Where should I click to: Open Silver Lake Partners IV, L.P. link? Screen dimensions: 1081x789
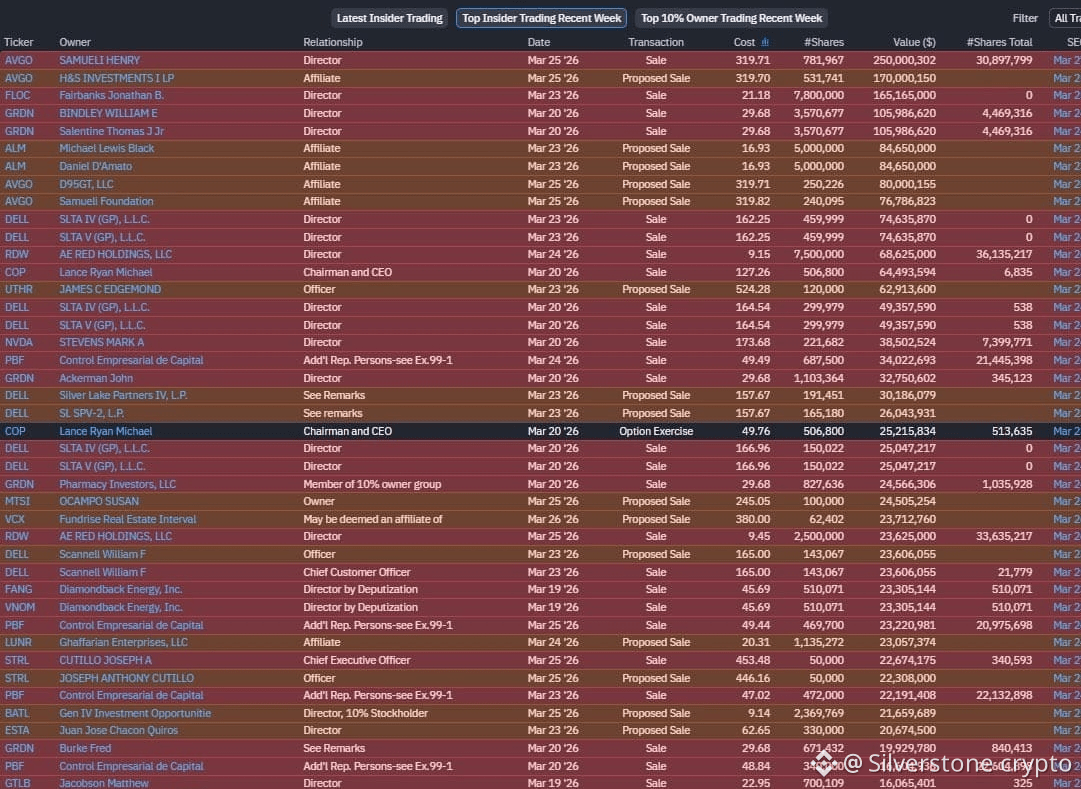123,395
